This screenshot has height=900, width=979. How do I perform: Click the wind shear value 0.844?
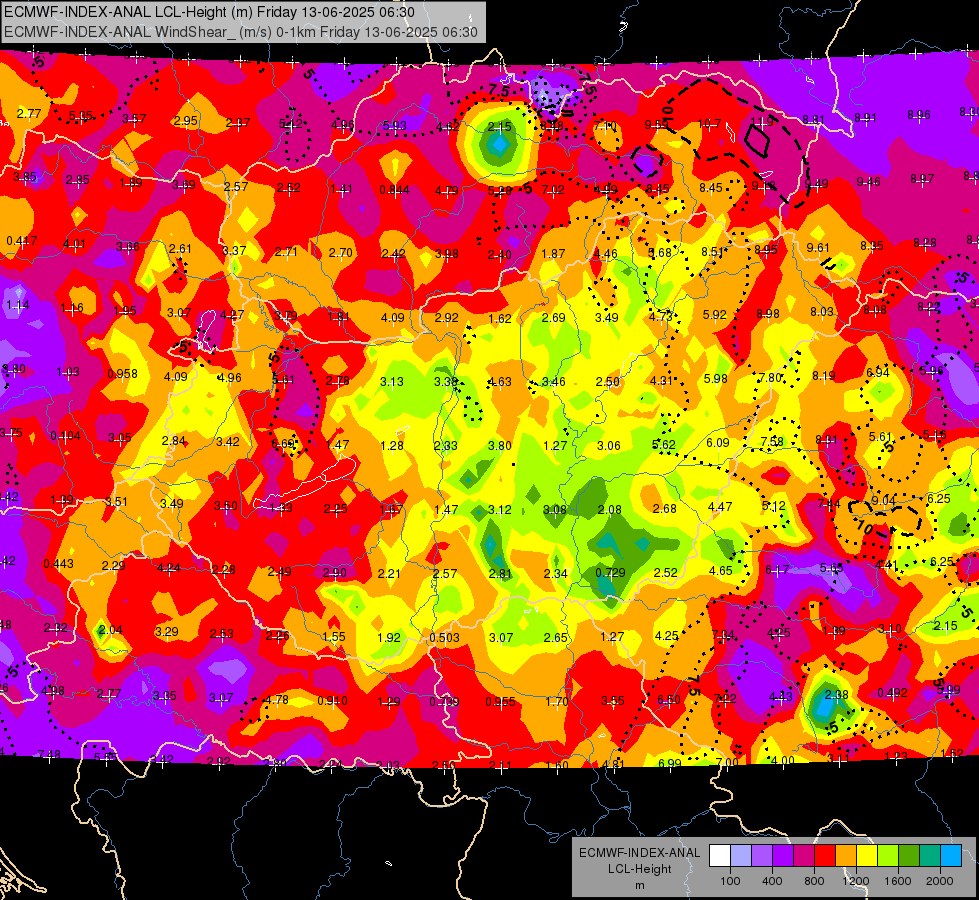click(395, 190)
